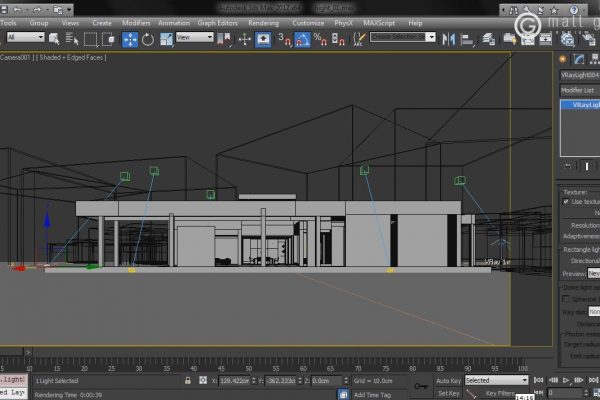Redo action via title bar arrow

tap(38, 10)
